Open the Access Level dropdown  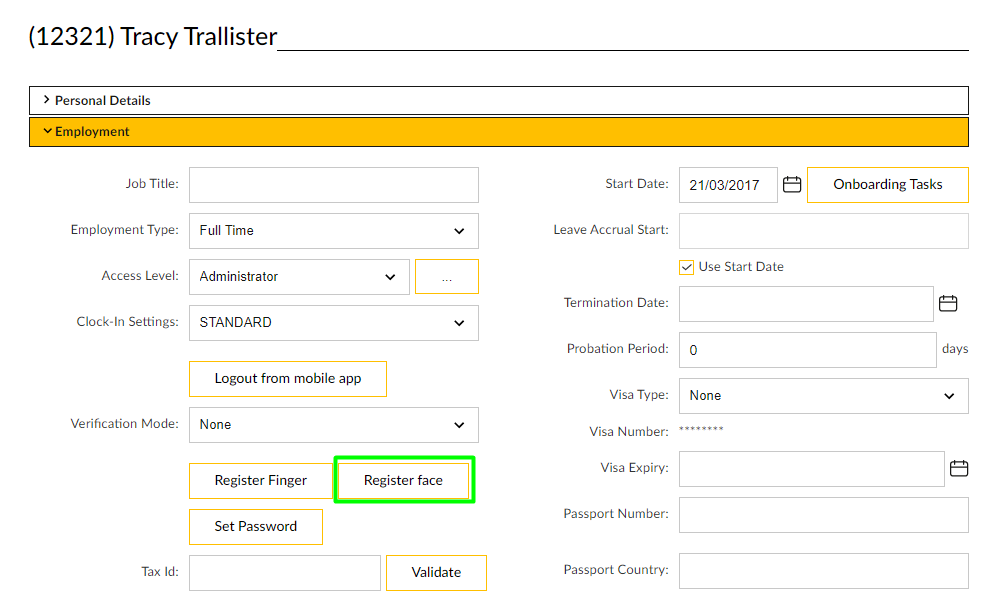(299, 277)
